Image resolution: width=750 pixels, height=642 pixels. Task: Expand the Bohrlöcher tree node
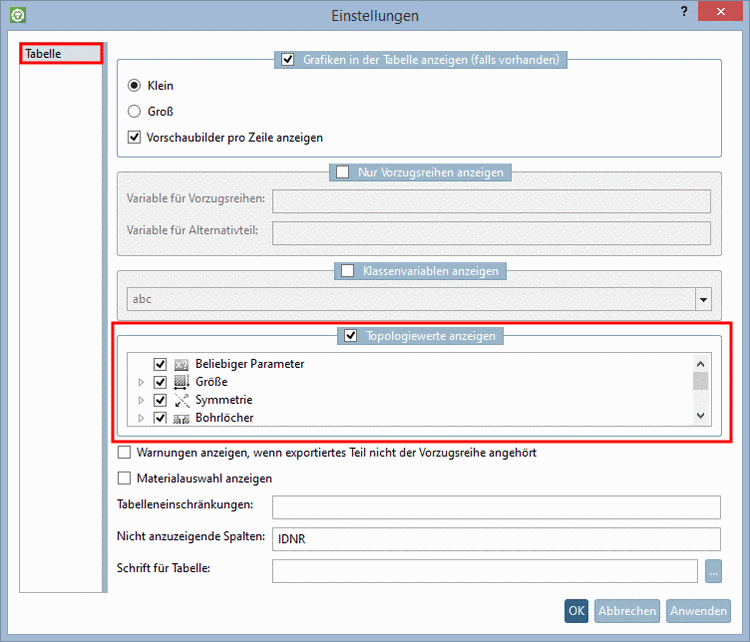pos(141,418)
